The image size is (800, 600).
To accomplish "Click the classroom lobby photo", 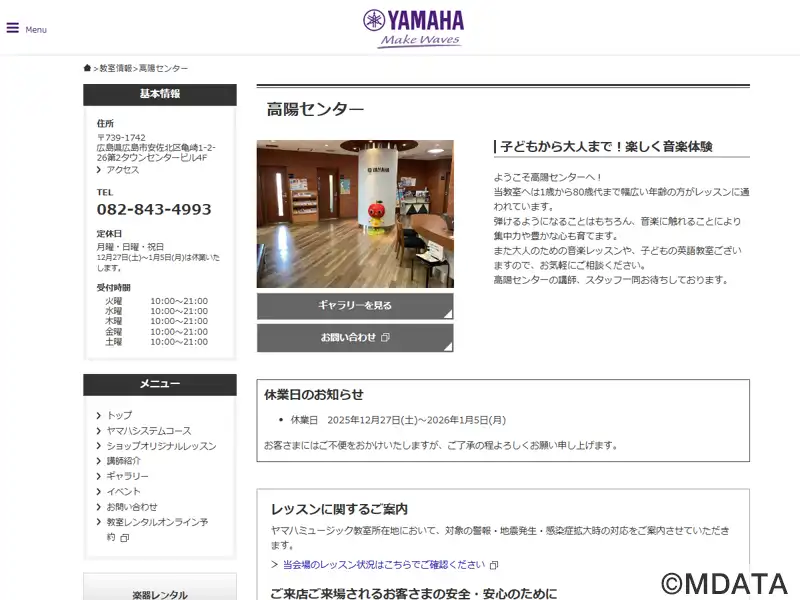I will click(355, 213).
